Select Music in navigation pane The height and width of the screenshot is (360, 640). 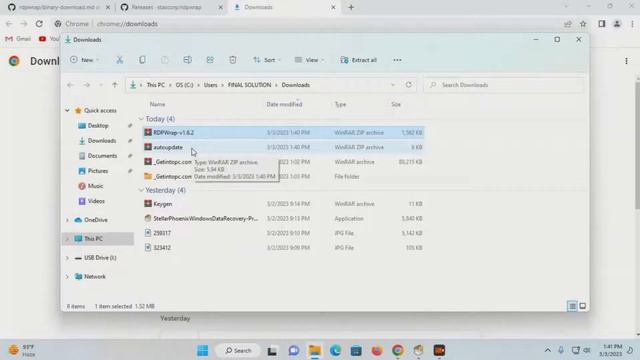coord(96,186)
